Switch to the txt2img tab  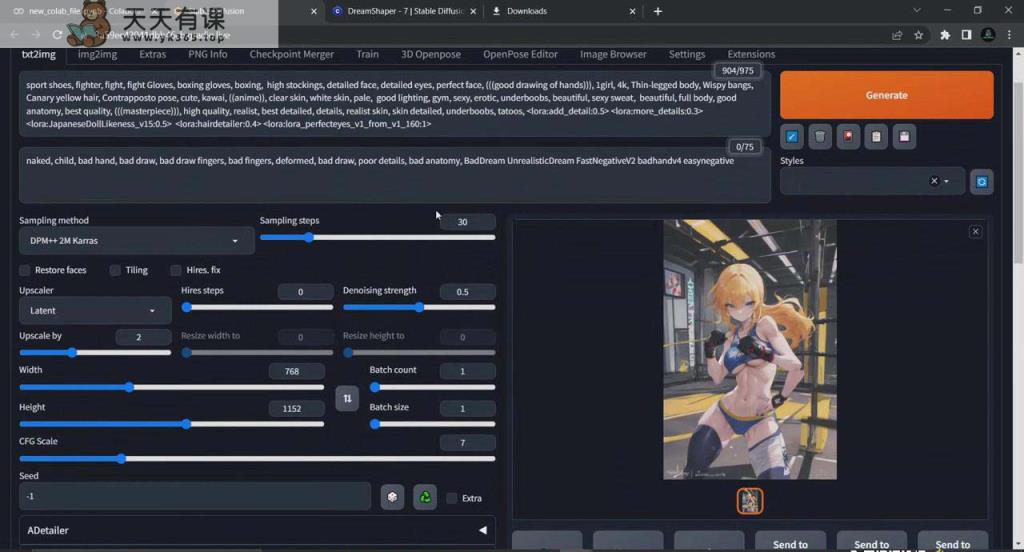pyautogui.click(x=39, y=54)
